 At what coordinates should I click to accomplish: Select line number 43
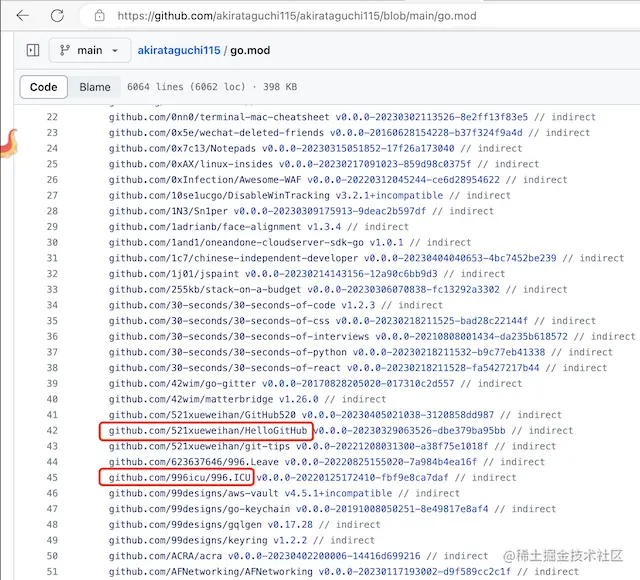coord(52,446)
